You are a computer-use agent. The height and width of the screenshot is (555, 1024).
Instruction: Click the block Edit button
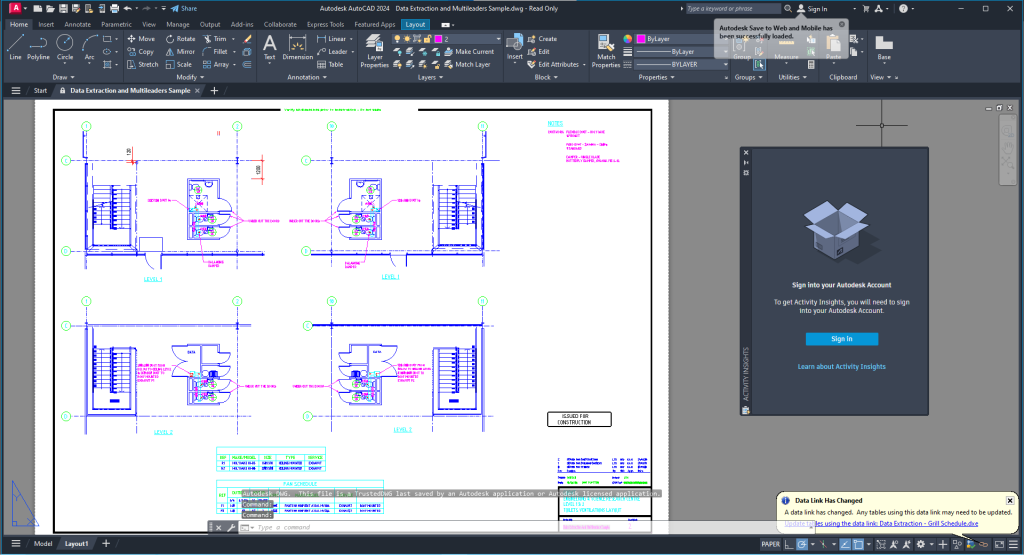(x=538, y=52)
